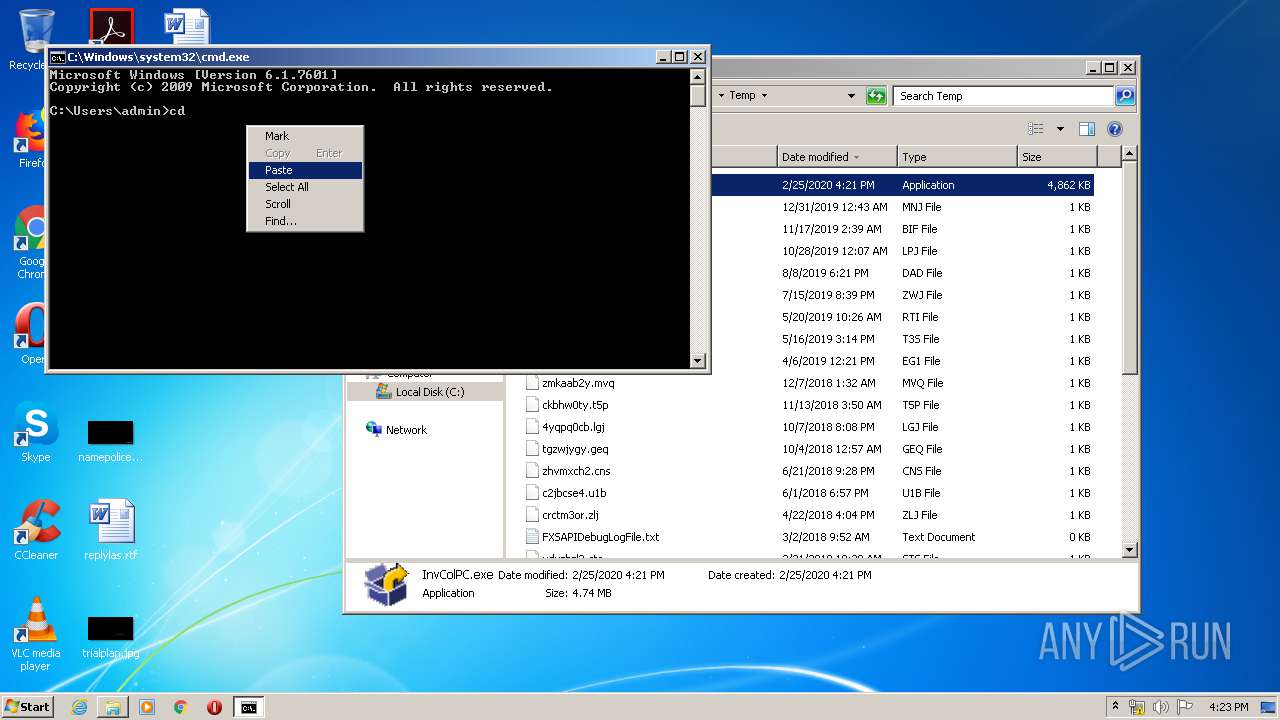Screen dimensions: 1280x720
Task: Select file crctm3or.zlj
Action: point(570,515)
